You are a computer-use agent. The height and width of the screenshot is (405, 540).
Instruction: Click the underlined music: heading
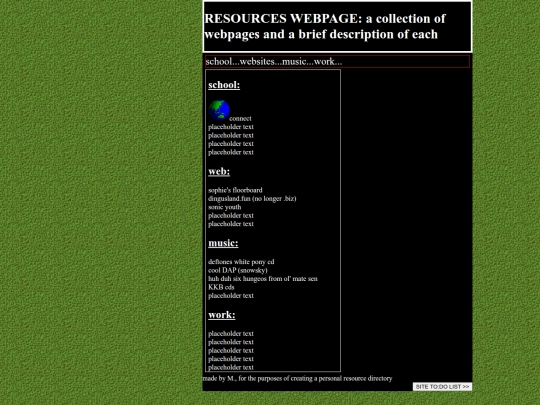pos(223,243)
